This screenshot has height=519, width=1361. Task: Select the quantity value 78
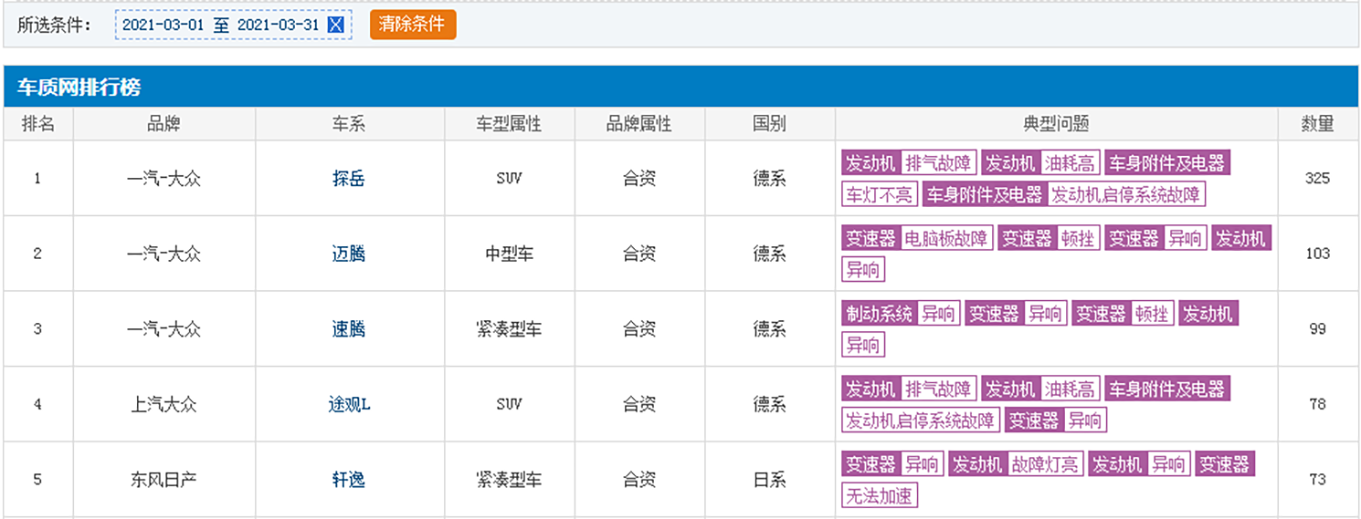[x=1317, y=404]
